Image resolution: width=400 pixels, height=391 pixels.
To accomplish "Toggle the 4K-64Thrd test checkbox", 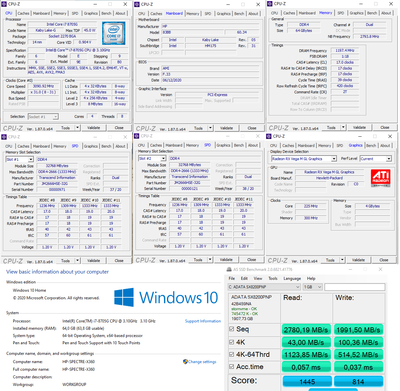I will pos(232,354).
